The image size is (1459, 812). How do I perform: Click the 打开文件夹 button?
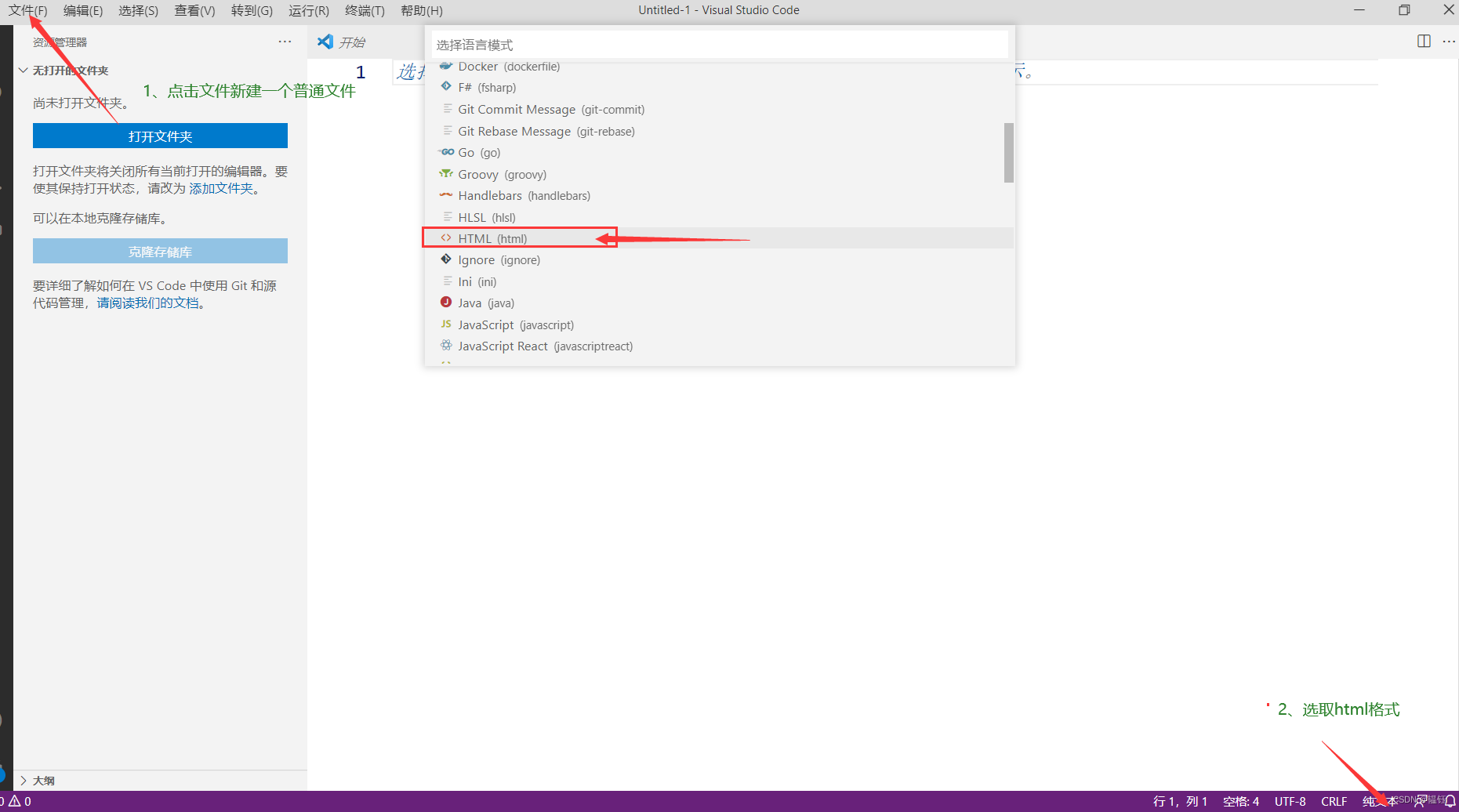(160, 136)
